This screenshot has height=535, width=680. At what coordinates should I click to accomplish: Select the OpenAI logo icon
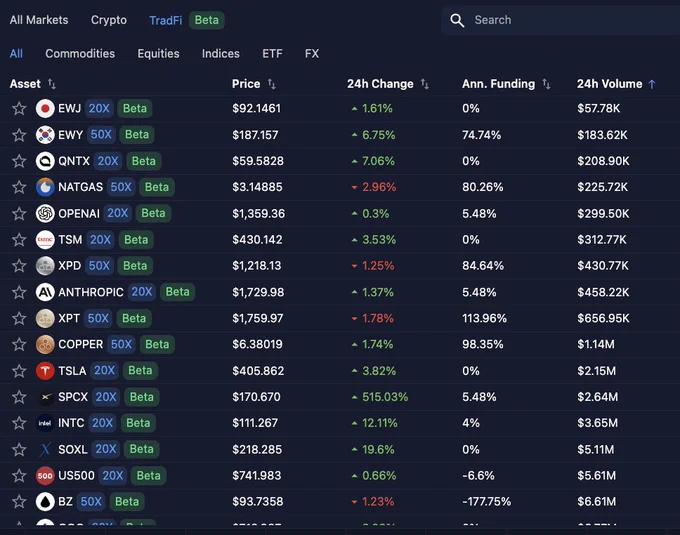click(x=45, y=213)
